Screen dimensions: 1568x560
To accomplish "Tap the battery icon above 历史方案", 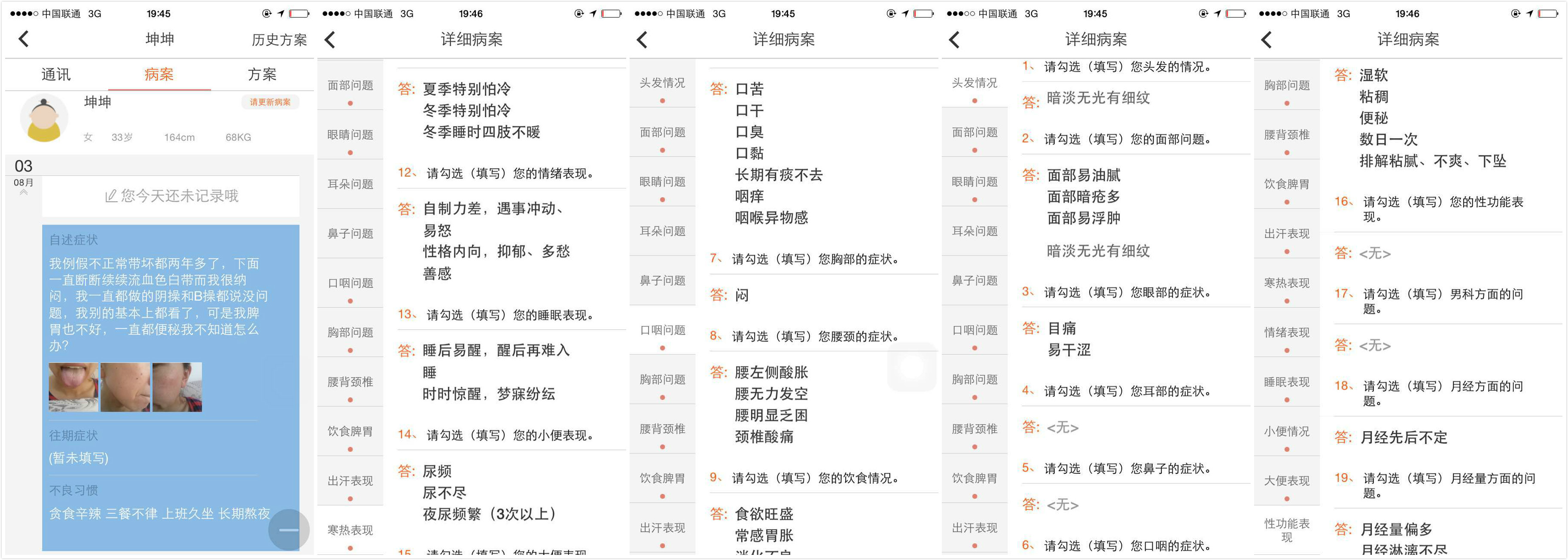I will coord(299,13).
